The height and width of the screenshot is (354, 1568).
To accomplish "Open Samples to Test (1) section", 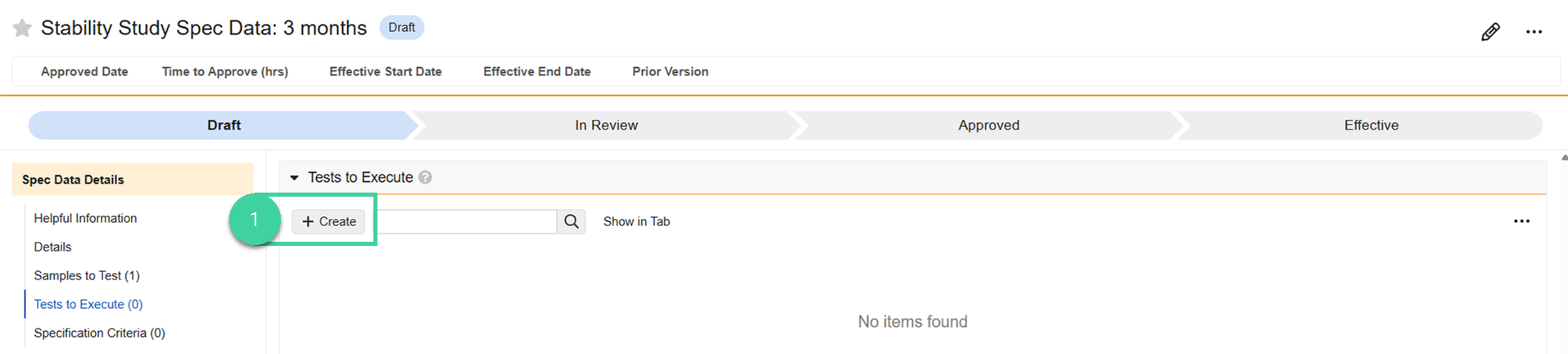I will tap(87, 275).
